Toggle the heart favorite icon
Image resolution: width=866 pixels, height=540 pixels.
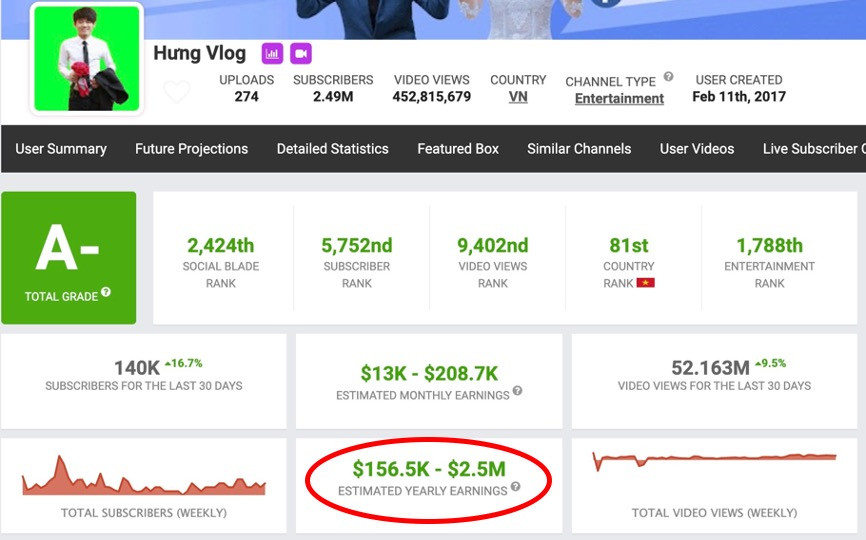tap(177, 93)
